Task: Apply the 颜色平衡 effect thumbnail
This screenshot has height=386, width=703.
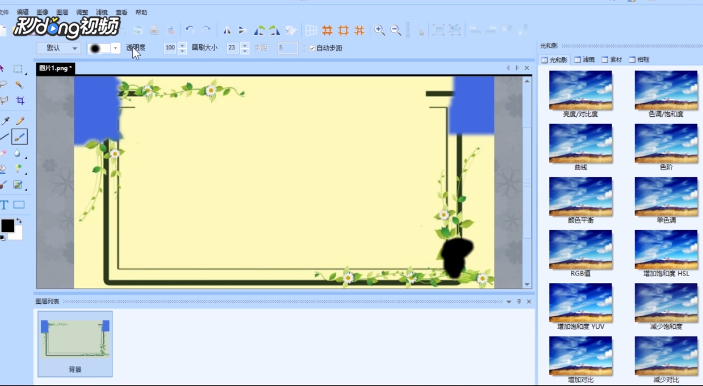Action: pos(581,196)
